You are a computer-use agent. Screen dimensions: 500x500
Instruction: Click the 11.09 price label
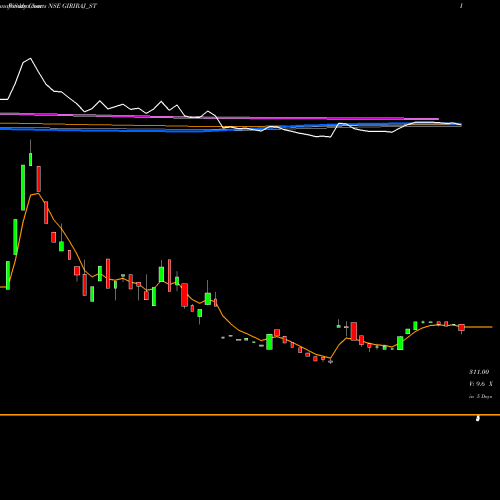479,372
